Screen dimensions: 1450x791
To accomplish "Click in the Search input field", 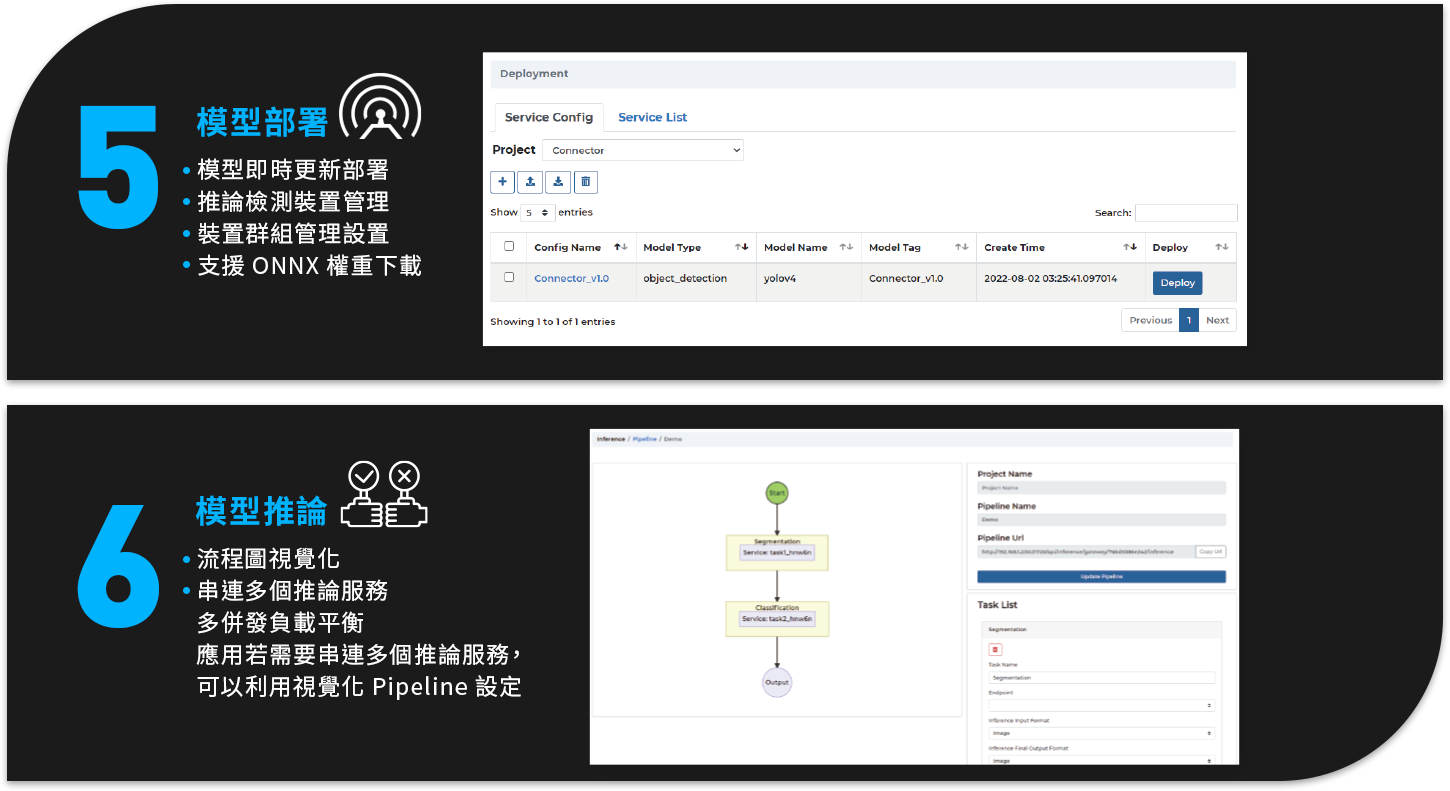I will click(x=1186, y=213).
